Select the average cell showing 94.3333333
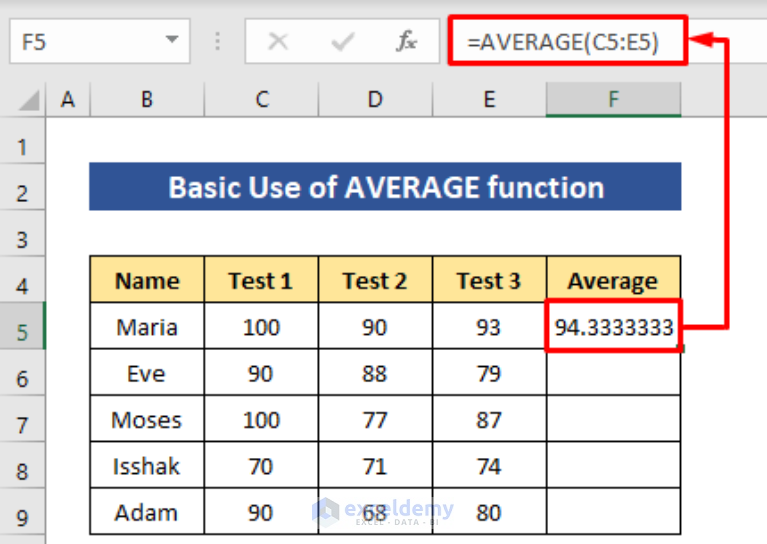The width and height of the screenshot is (767, 544). click(x=613, y=326)
